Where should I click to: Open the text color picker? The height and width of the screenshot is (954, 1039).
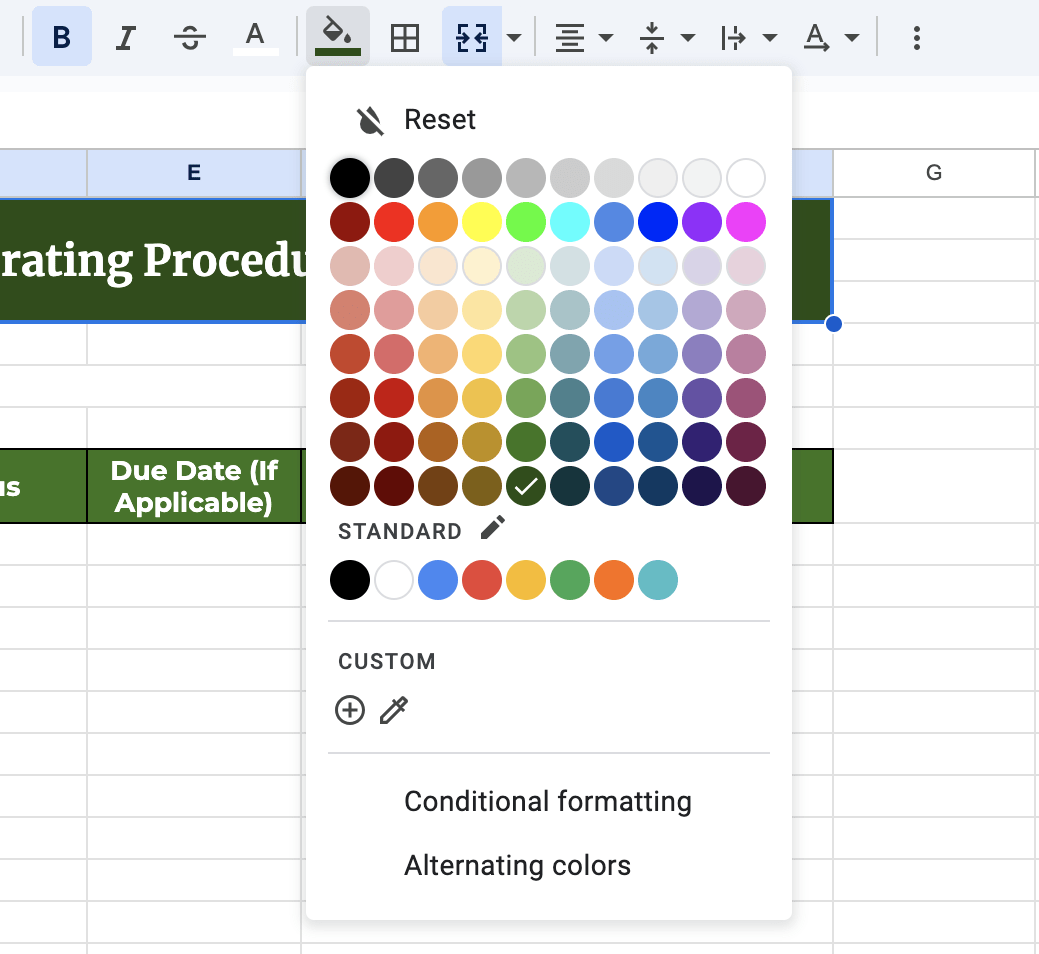click(255, 38)
